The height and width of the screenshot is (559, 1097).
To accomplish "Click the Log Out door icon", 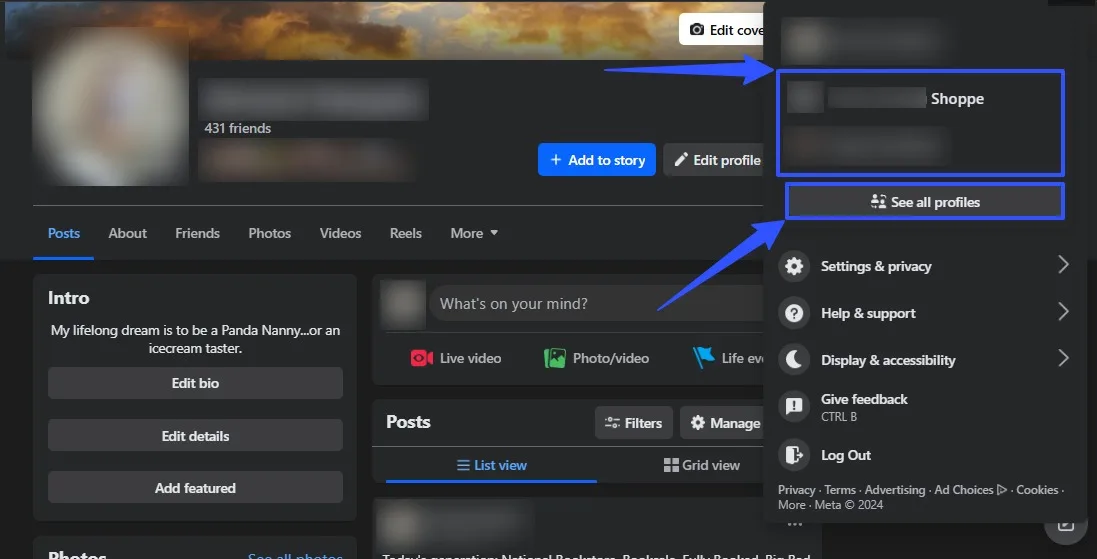I will coord(794,455).
